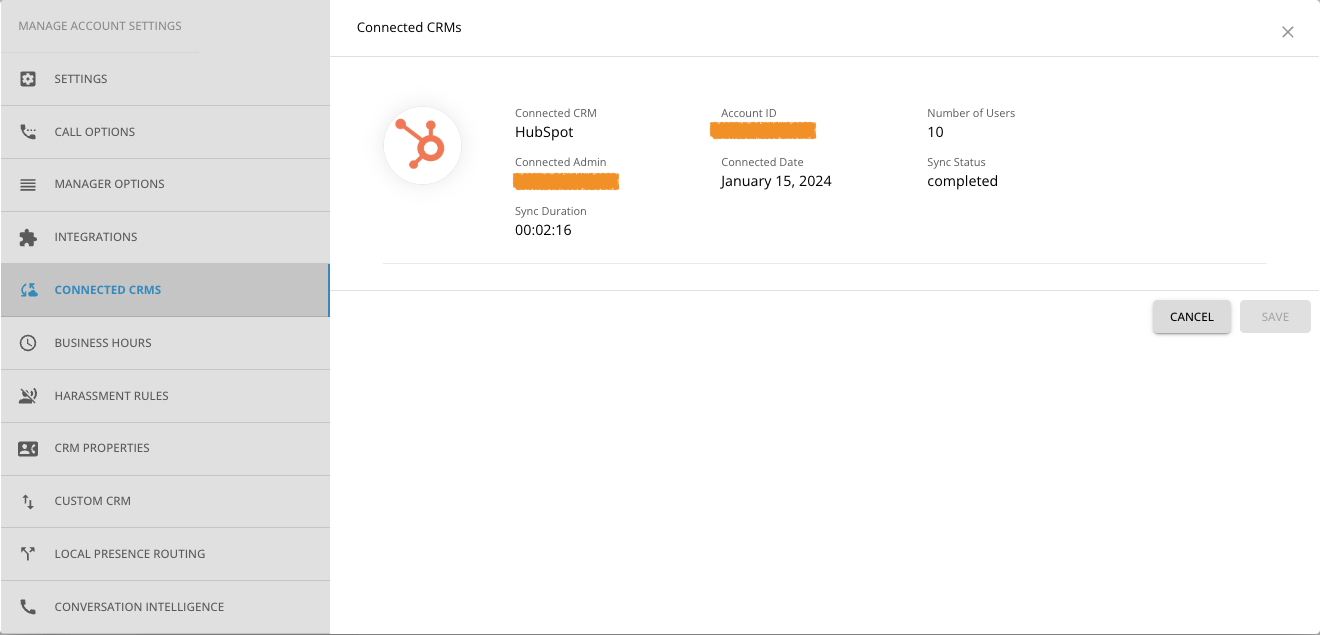Click the Connected CRMs dialog title
This screenshot has width=1320, height=635.
409,27
